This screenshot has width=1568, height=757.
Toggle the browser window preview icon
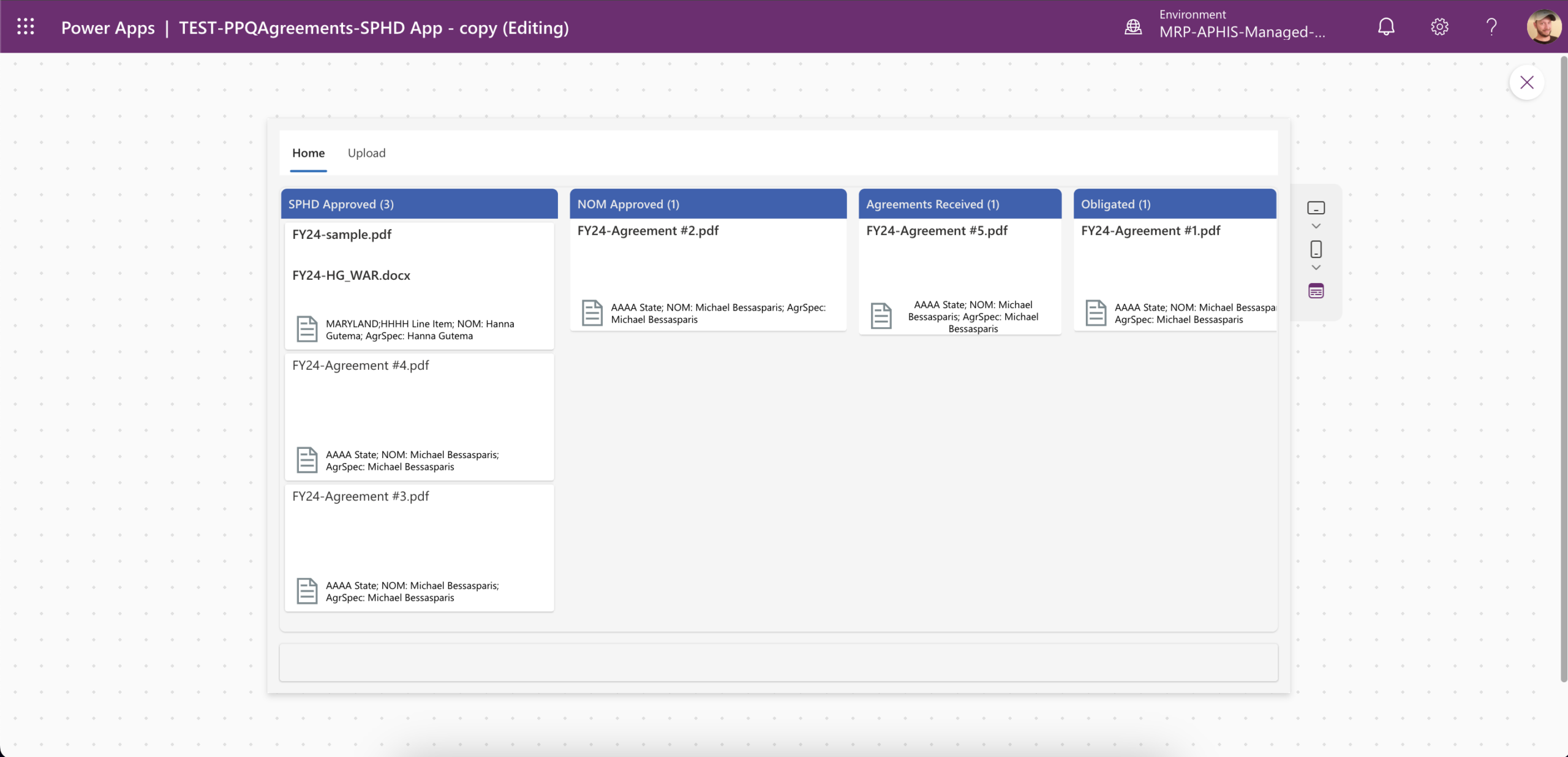1316,291
